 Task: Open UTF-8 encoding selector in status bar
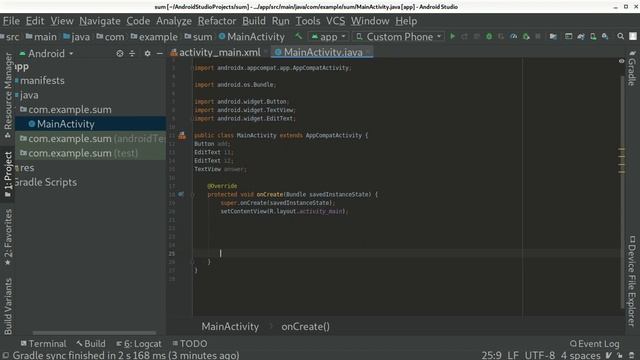[540, 355]
